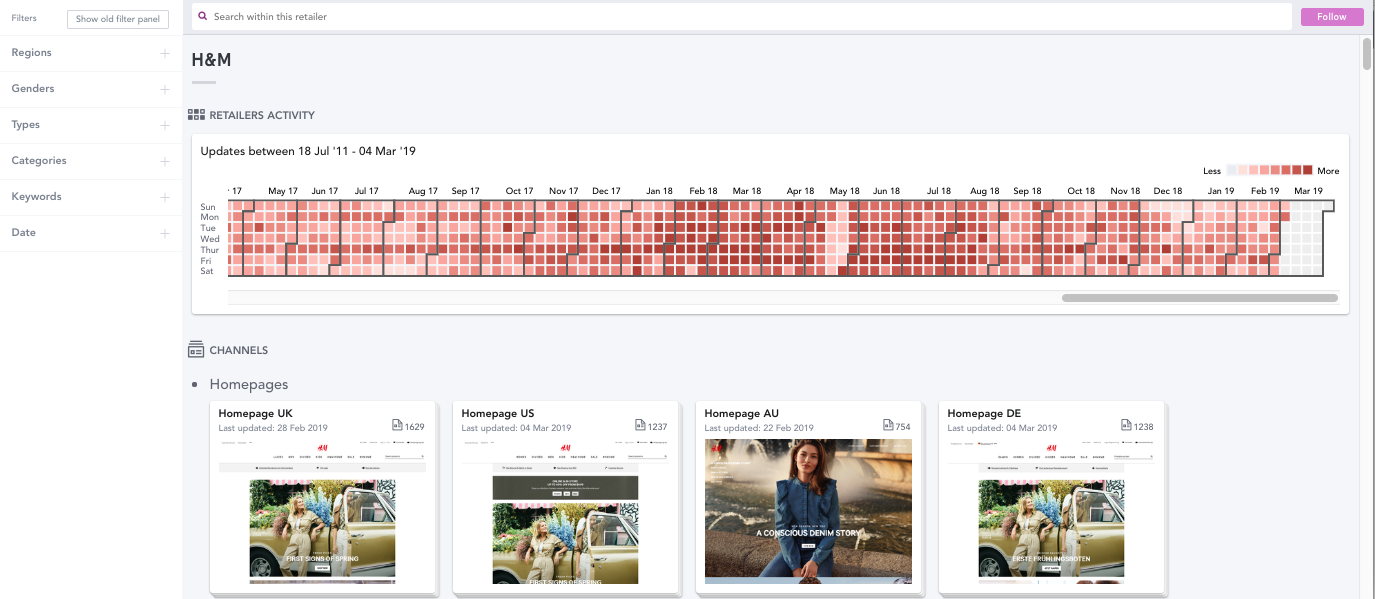Image resolution: width=1375 pixels, height=599 pixels.
Task: Click the 'Updates between 18 Jul '11 - 04 Mar '19' text
Action: pos(308,151)
